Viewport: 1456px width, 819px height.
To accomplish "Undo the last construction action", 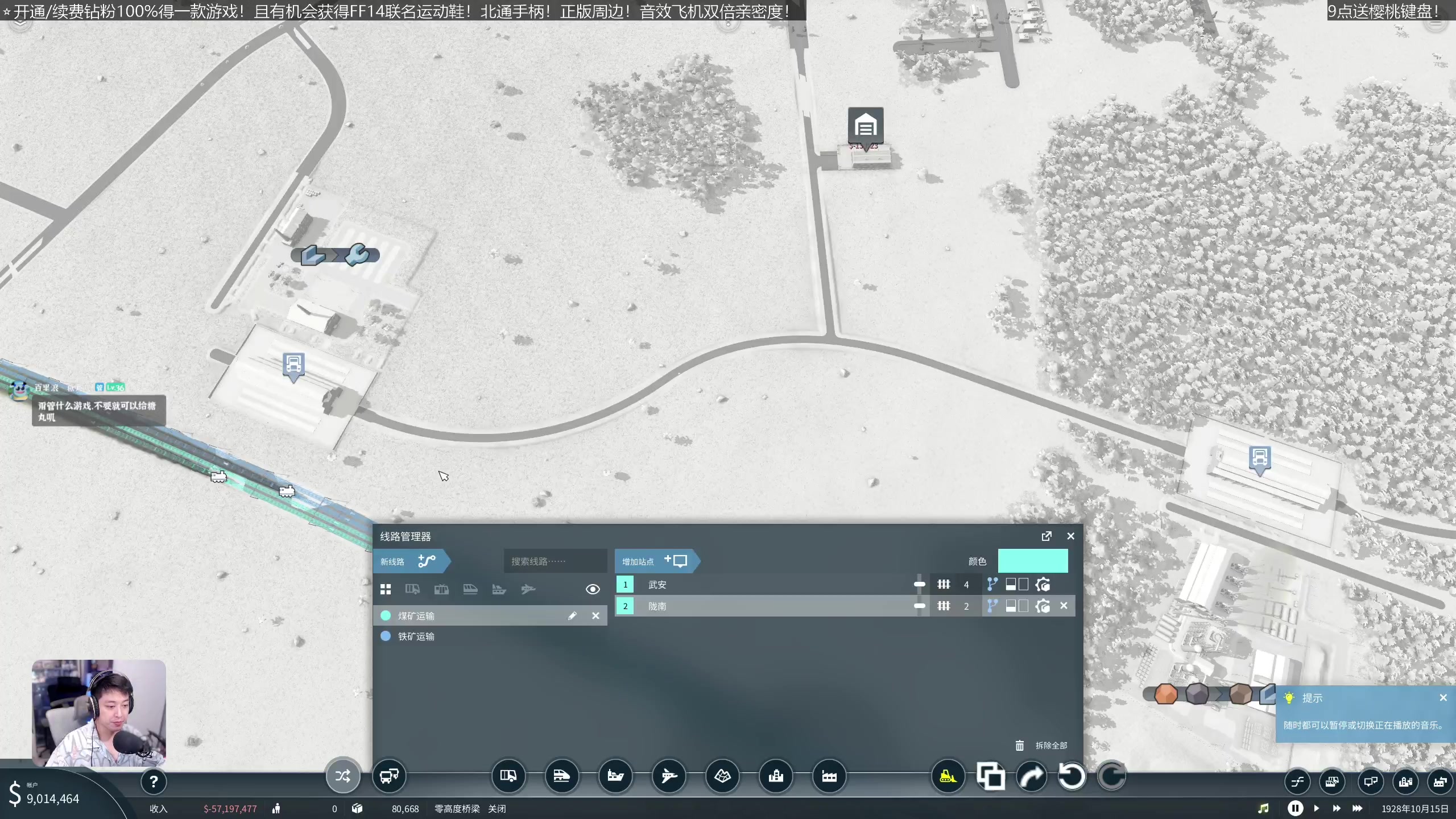I will click(1072, 776).
